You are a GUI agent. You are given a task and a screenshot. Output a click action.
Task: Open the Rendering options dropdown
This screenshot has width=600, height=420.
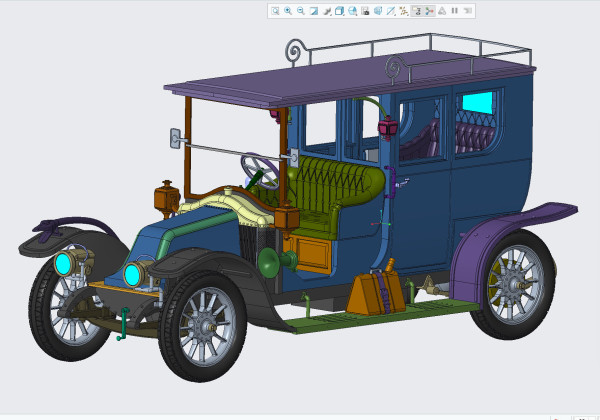326,11
